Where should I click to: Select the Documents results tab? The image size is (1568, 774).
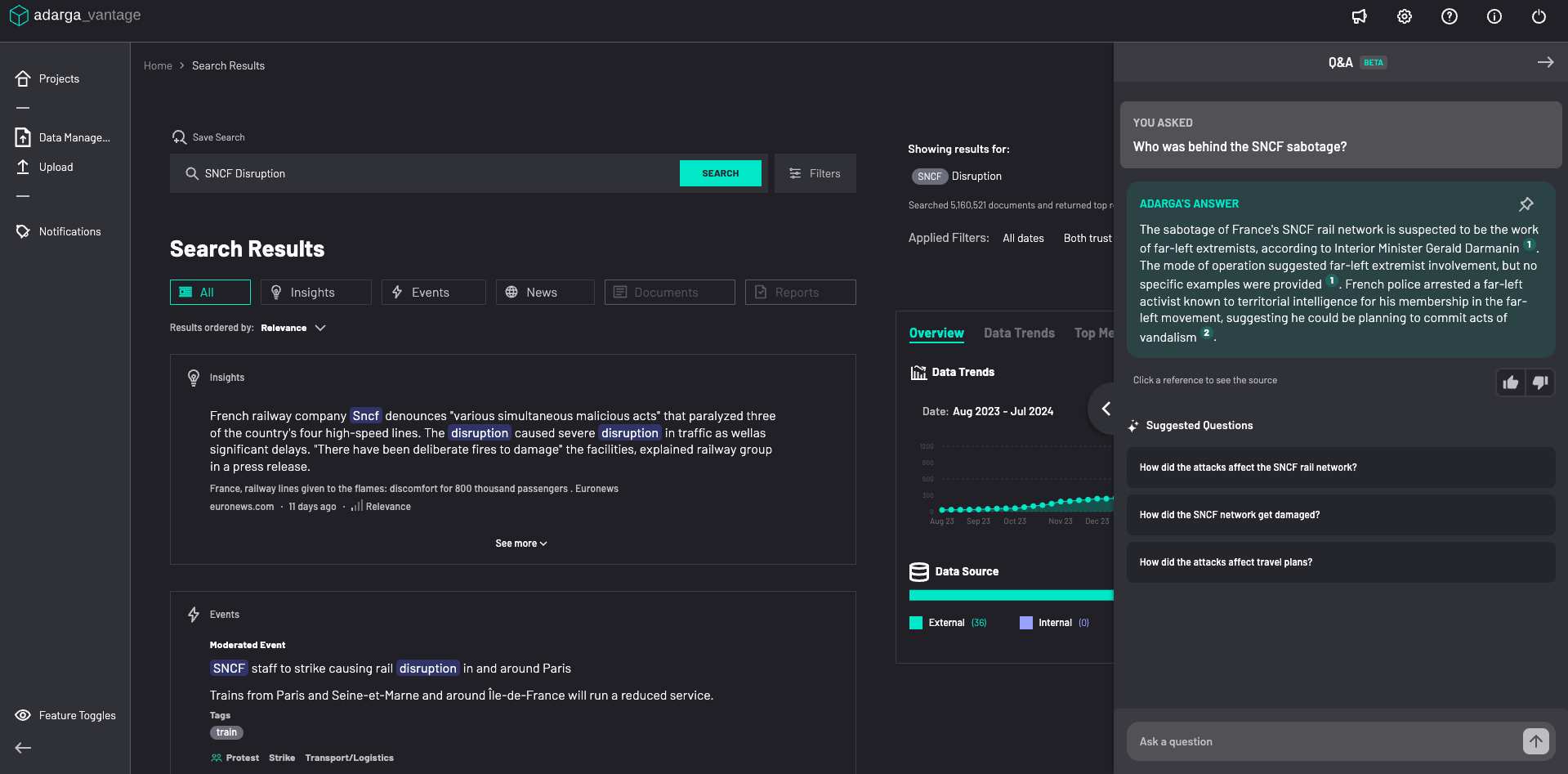(x=669, y=293)
